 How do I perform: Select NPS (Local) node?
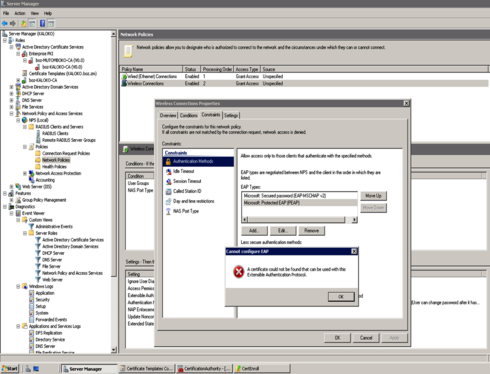(38, 120)
